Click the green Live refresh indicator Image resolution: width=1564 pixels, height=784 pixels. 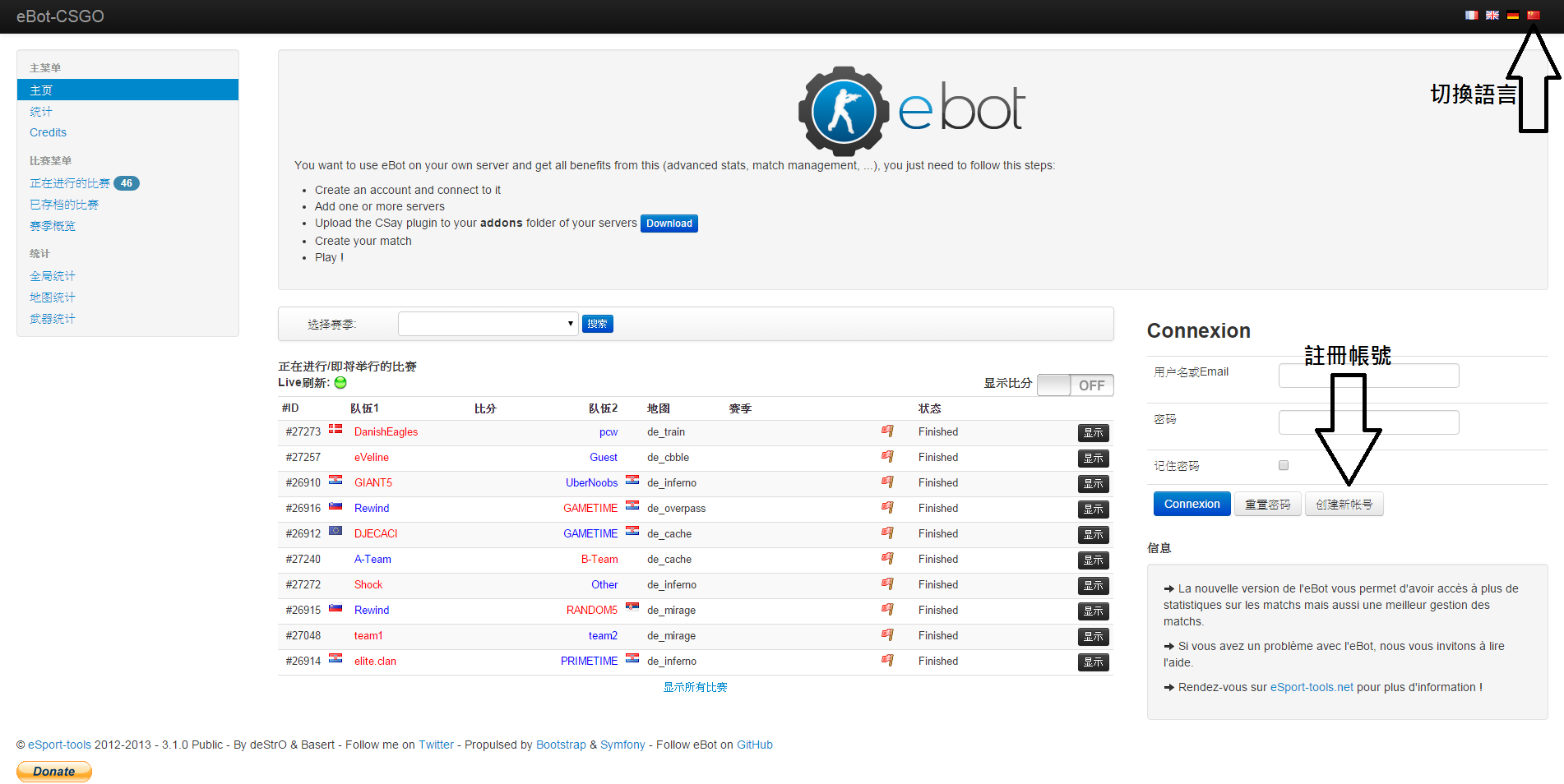coord(340,383)
